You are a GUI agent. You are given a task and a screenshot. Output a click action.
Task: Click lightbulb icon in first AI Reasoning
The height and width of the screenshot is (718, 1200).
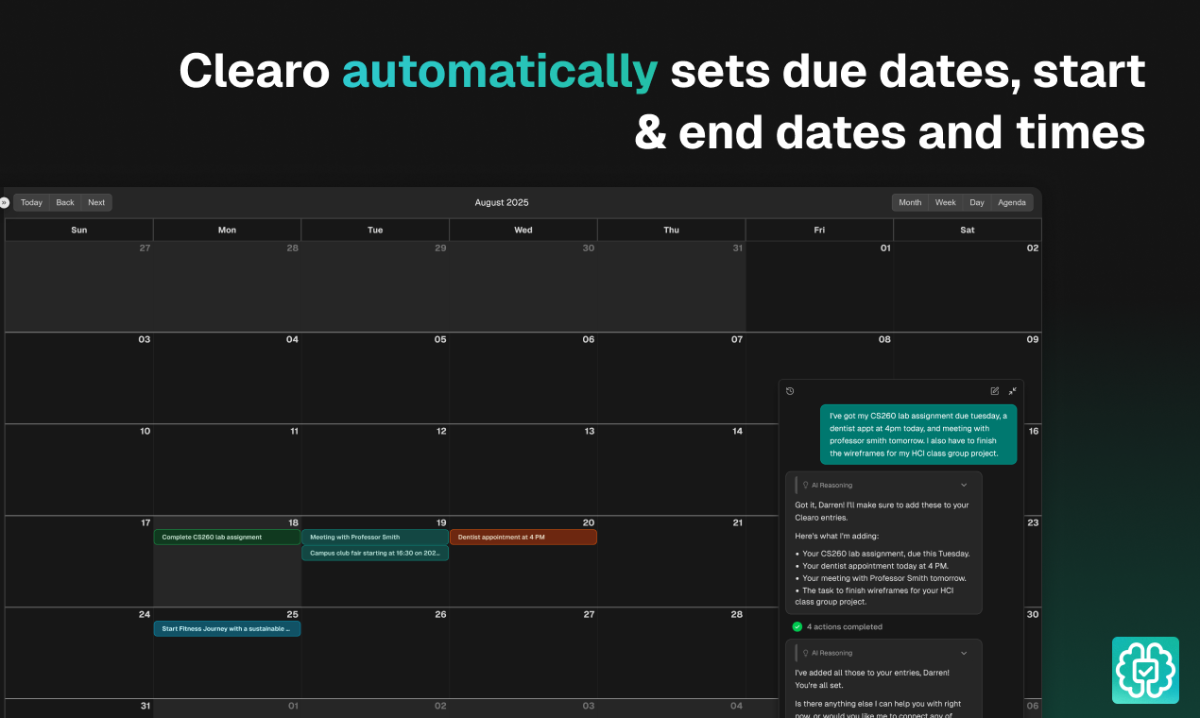pos(805,485)
